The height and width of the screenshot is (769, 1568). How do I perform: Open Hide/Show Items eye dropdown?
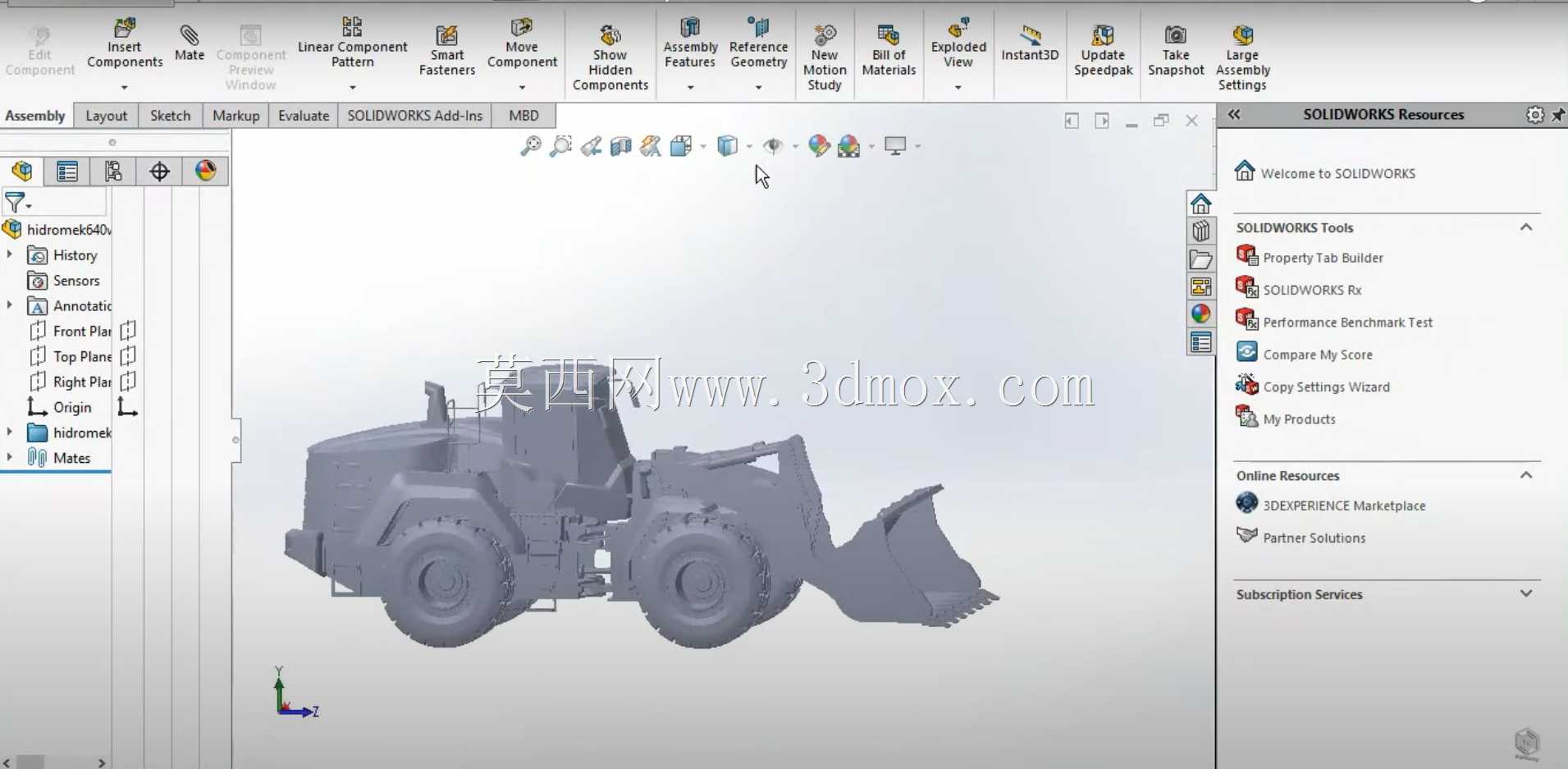[x=795, y=147]
